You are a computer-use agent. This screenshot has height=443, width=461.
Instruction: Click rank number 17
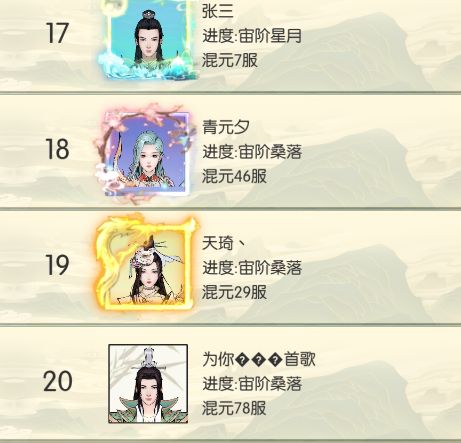click(x=57, y=33)
